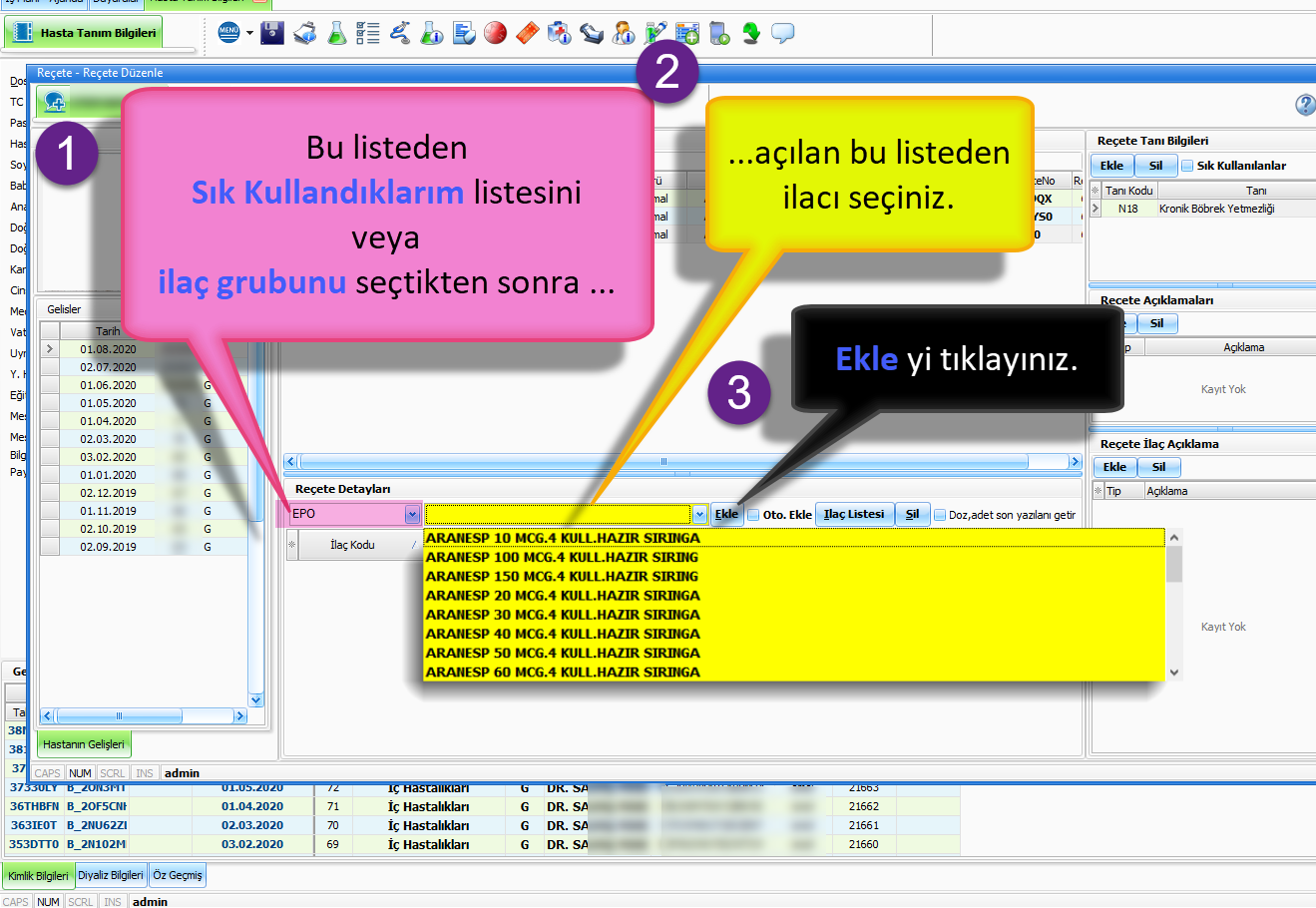Click the red ball icon
This screenshot has height=908, width=1316.
point(496,33)
